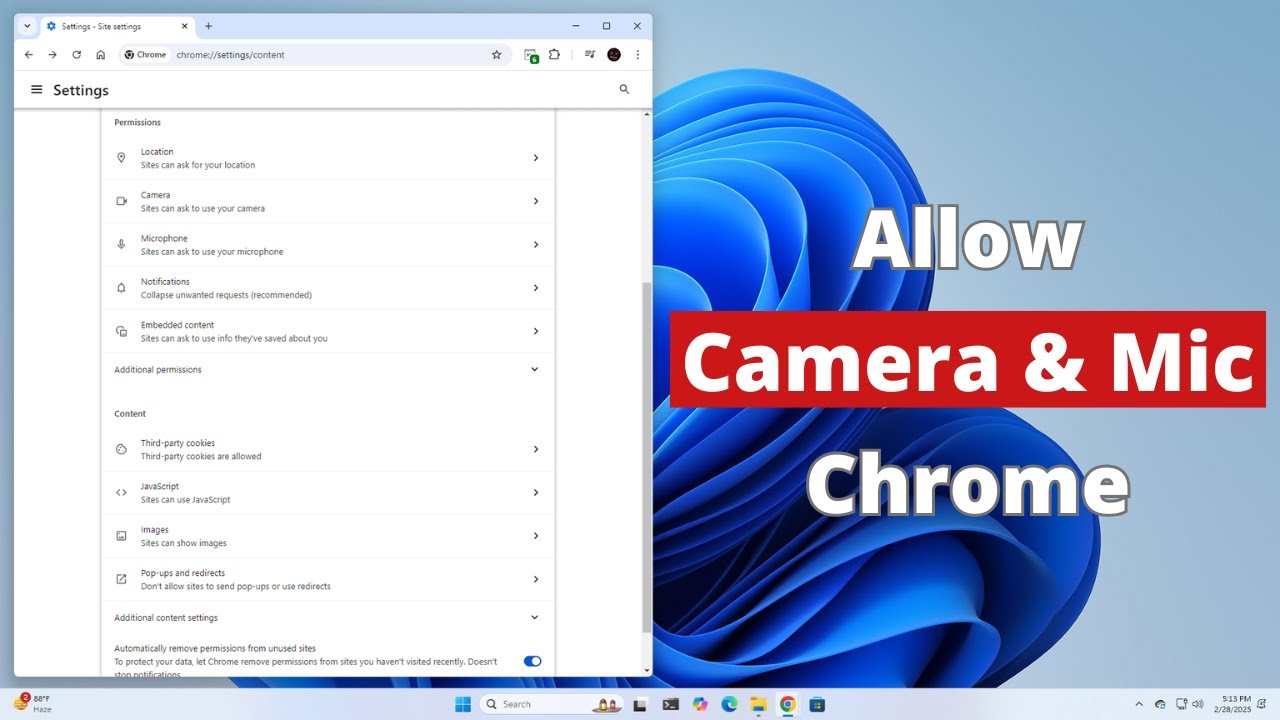Open the home page
This screenshot has width=1280, height=720.
pos(100,55)
